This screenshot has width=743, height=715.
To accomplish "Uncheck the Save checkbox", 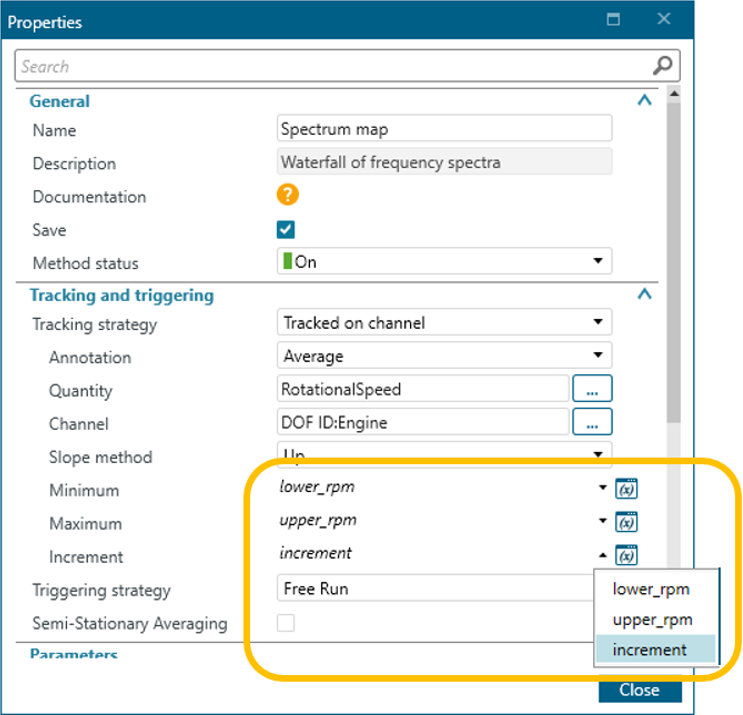I will 286,229.
